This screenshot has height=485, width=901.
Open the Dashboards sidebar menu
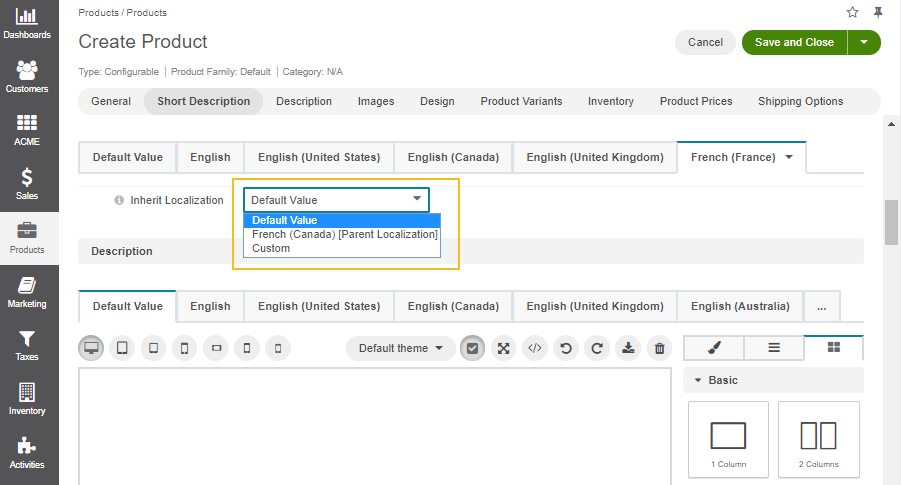pyautogui.click(x=27, y=24)
